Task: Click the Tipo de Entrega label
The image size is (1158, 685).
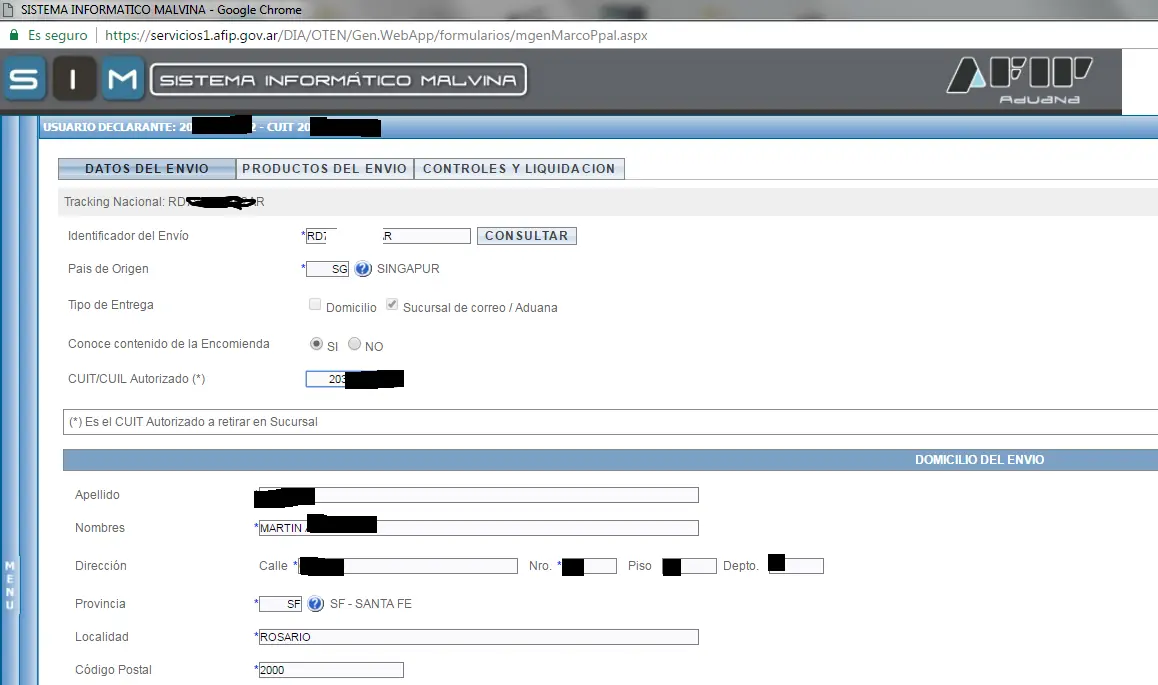Action: click(111, 305)
